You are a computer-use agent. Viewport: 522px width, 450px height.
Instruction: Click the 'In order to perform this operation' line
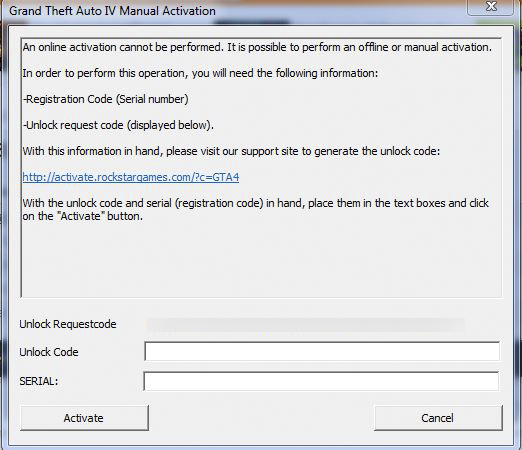(200, 73)
